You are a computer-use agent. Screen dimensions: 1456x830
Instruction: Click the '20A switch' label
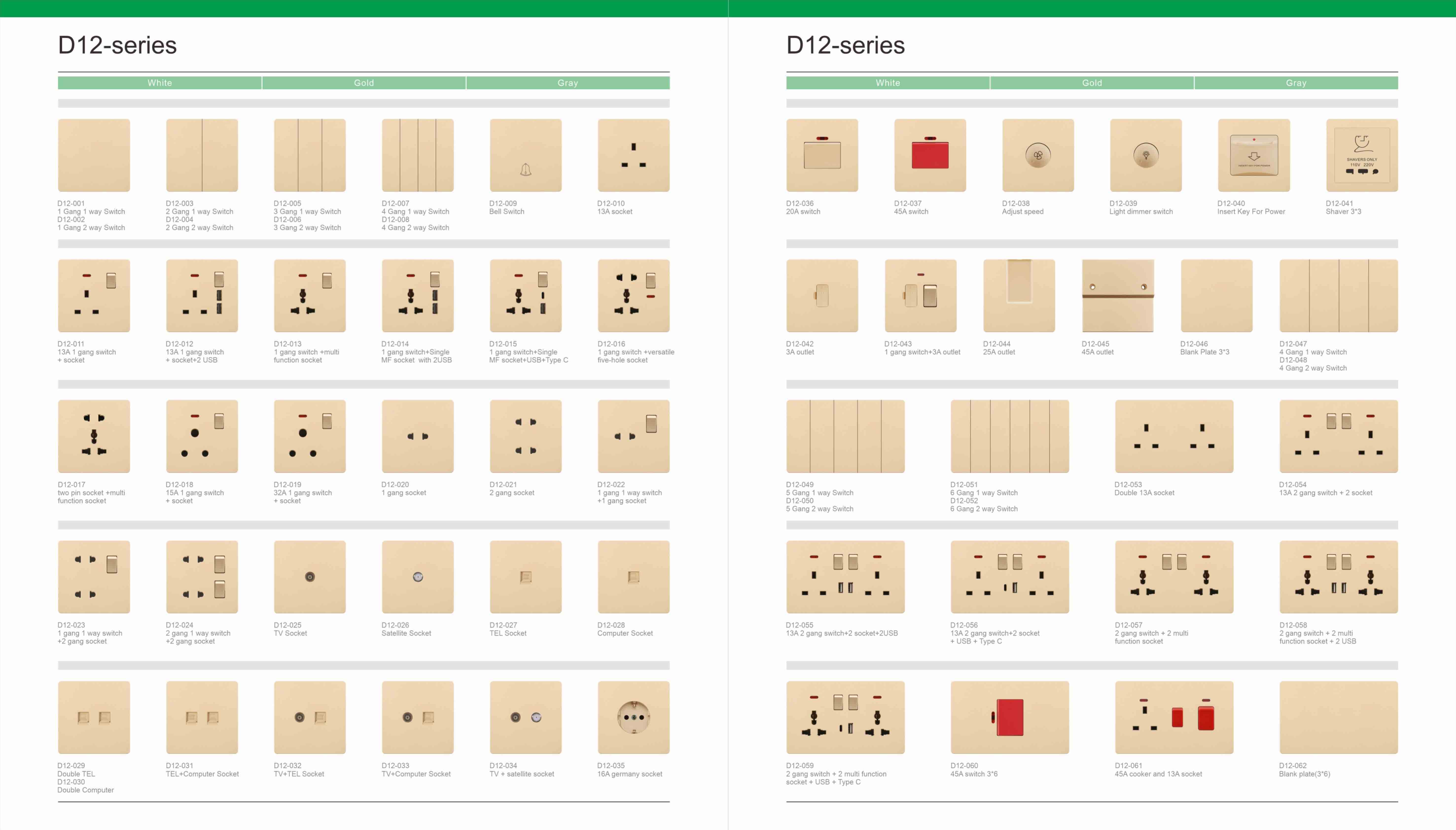coord(803,212)
